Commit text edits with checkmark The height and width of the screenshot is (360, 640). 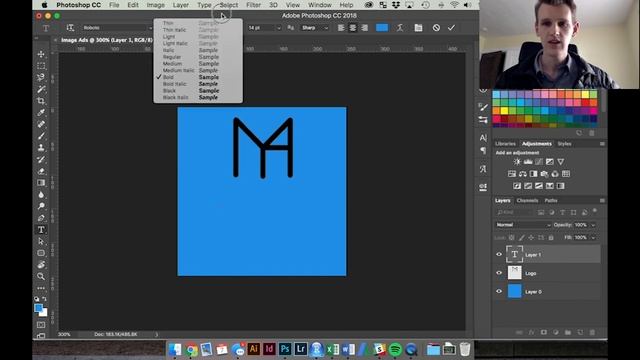coord(451,28)
